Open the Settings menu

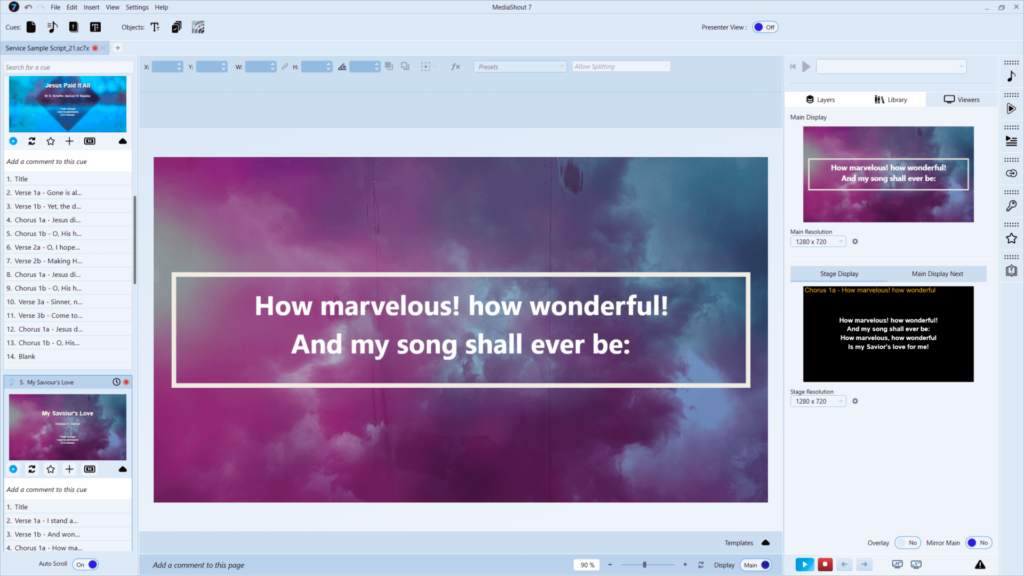point(136,7)
